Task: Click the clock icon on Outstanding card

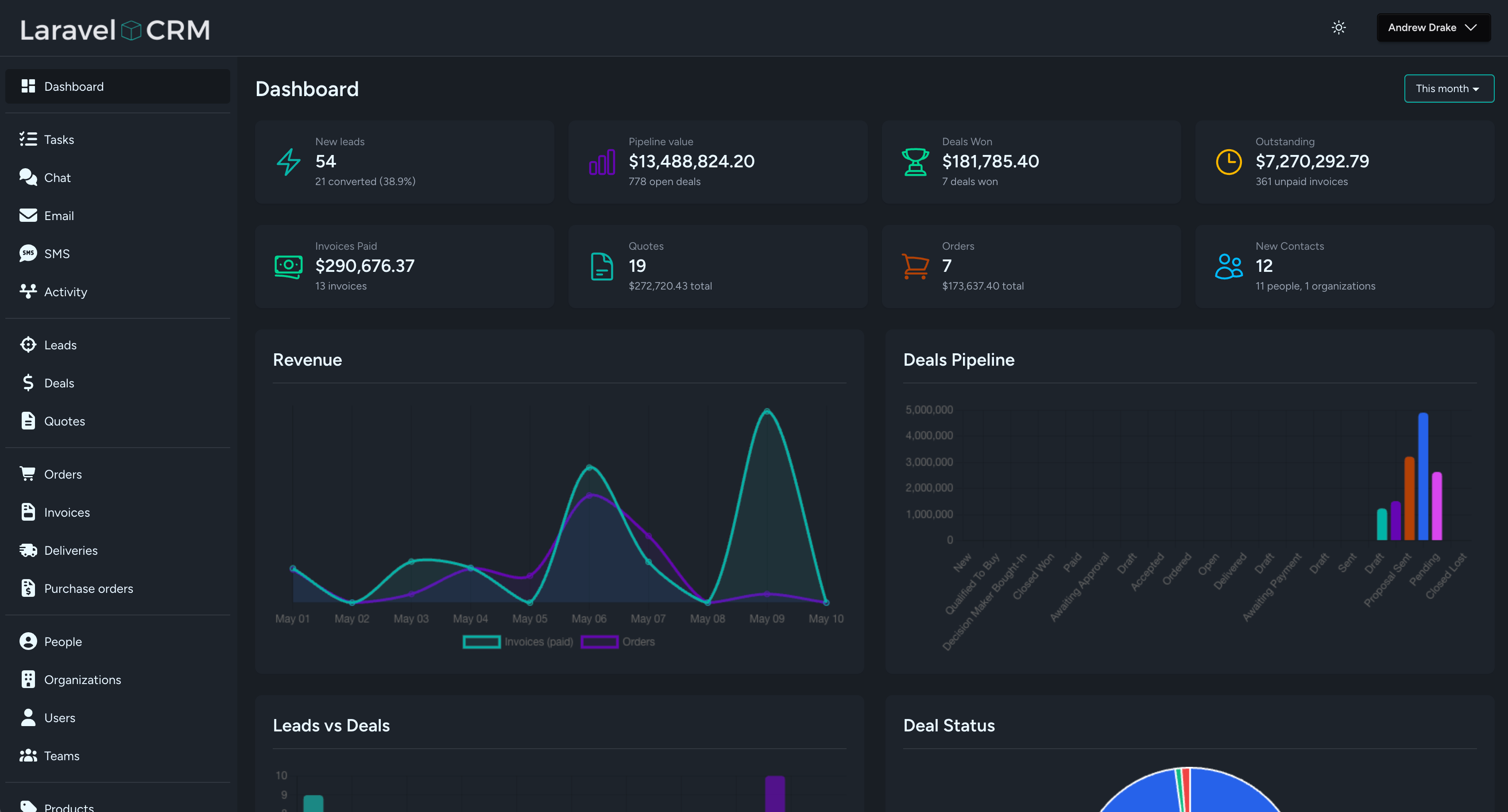Action: 1229,162
